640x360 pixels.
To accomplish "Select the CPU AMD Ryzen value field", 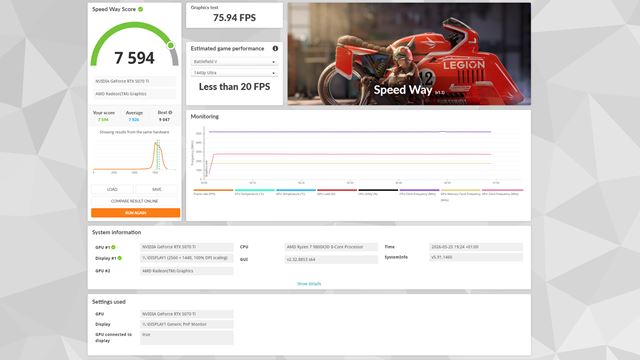I will [x=331, y=247].
